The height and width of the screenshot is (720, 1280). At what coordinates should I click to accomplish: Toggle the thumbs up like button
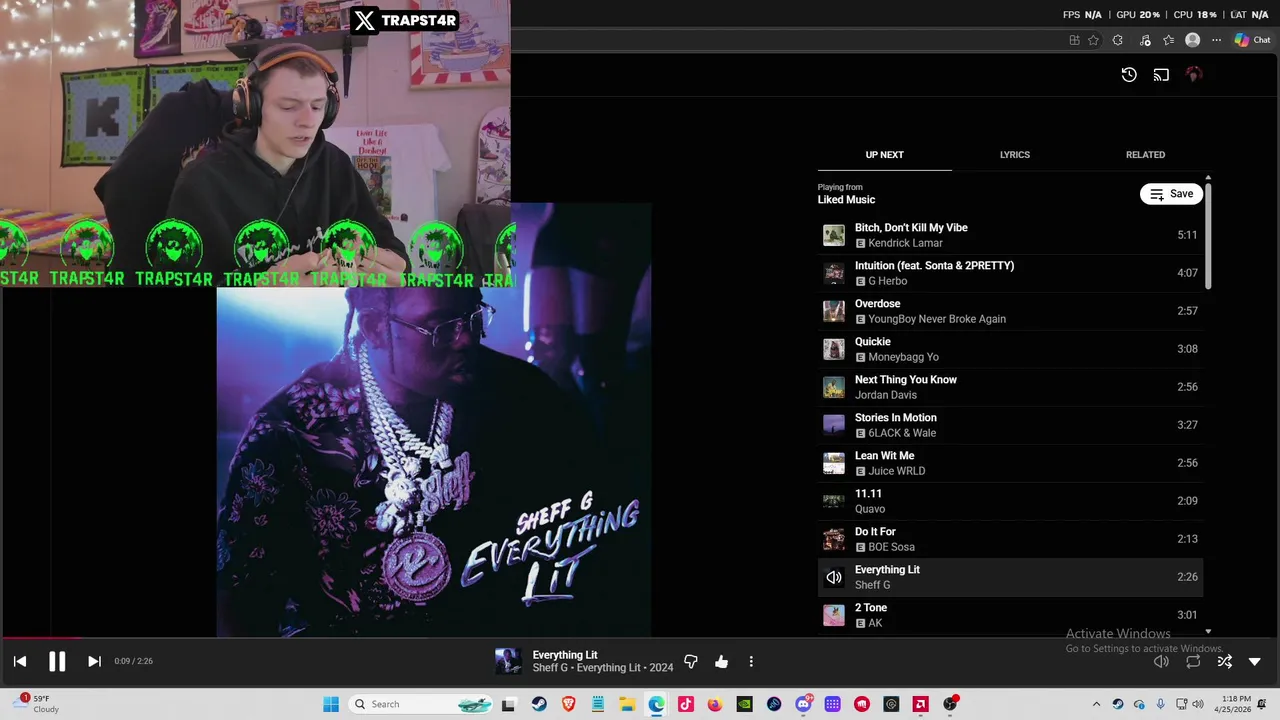click(721, 661)
